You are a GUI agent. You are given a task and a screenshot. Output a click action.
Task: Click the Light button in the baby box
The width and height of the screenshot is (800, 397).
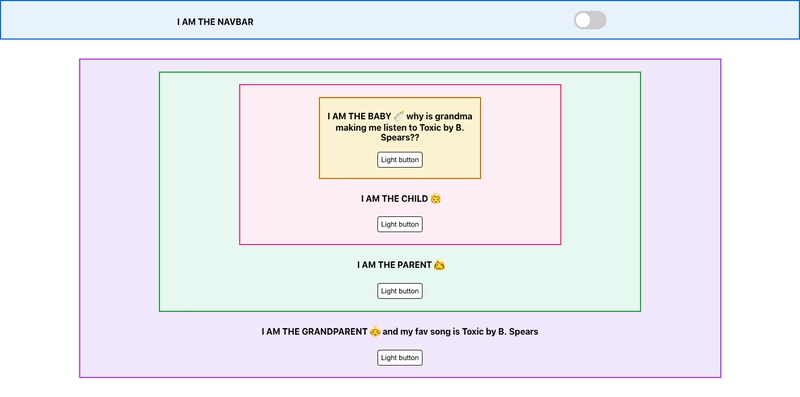tap(400, 160)
